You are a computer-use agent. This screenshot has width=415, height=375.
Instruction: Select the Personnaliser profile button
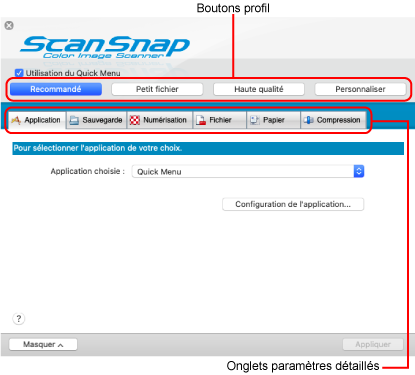coord(360,89)
